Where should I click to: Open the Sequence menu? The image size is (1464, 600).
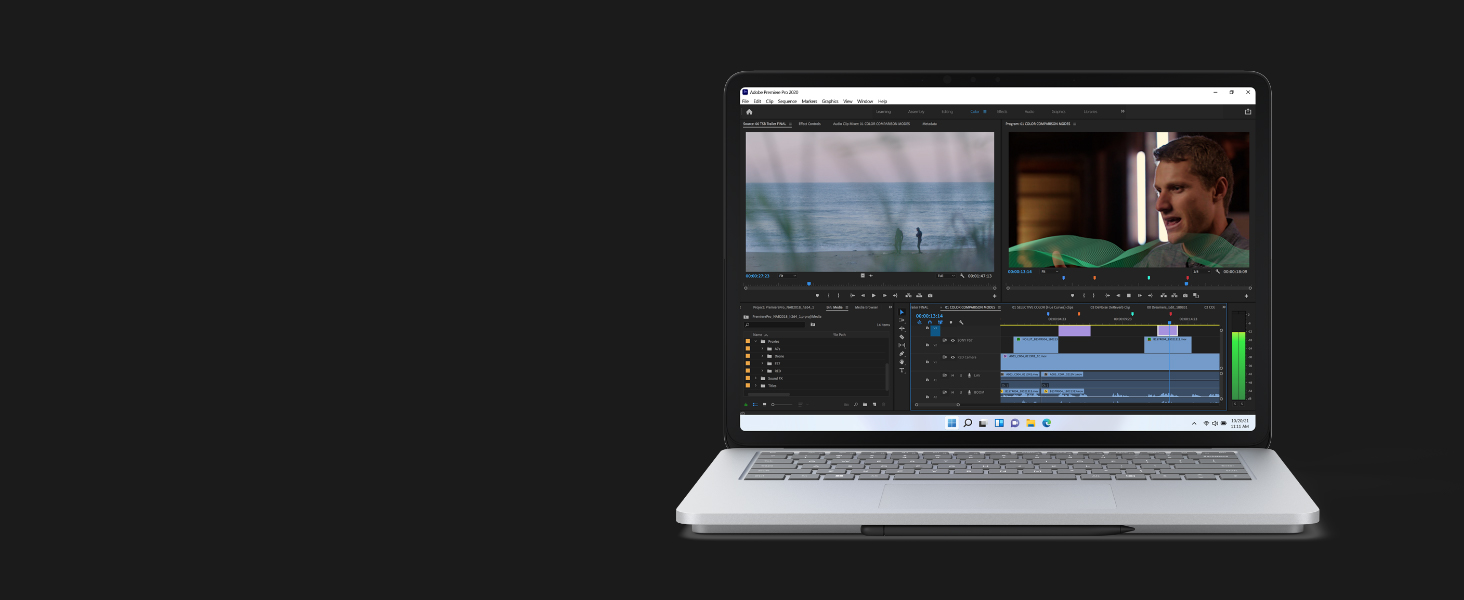tap(787, 101)
